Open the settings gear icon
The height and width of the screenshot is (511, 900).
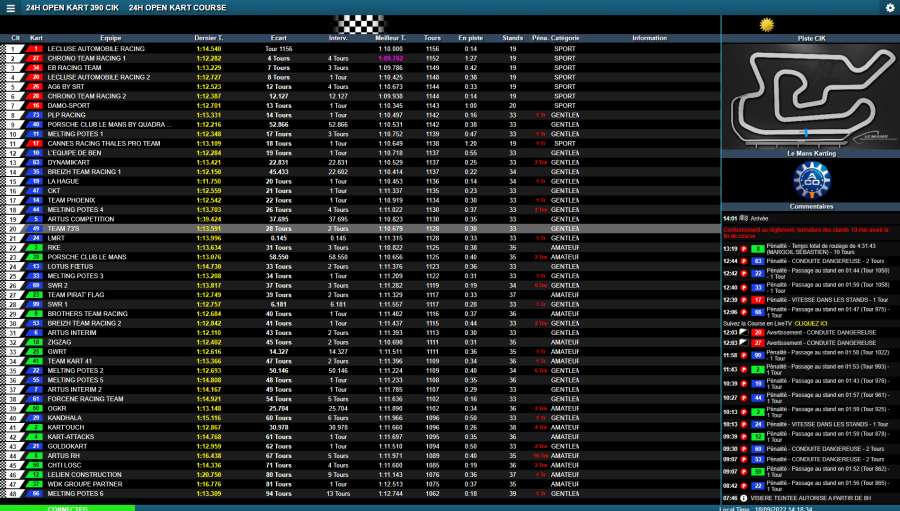[x=889, y=8]
